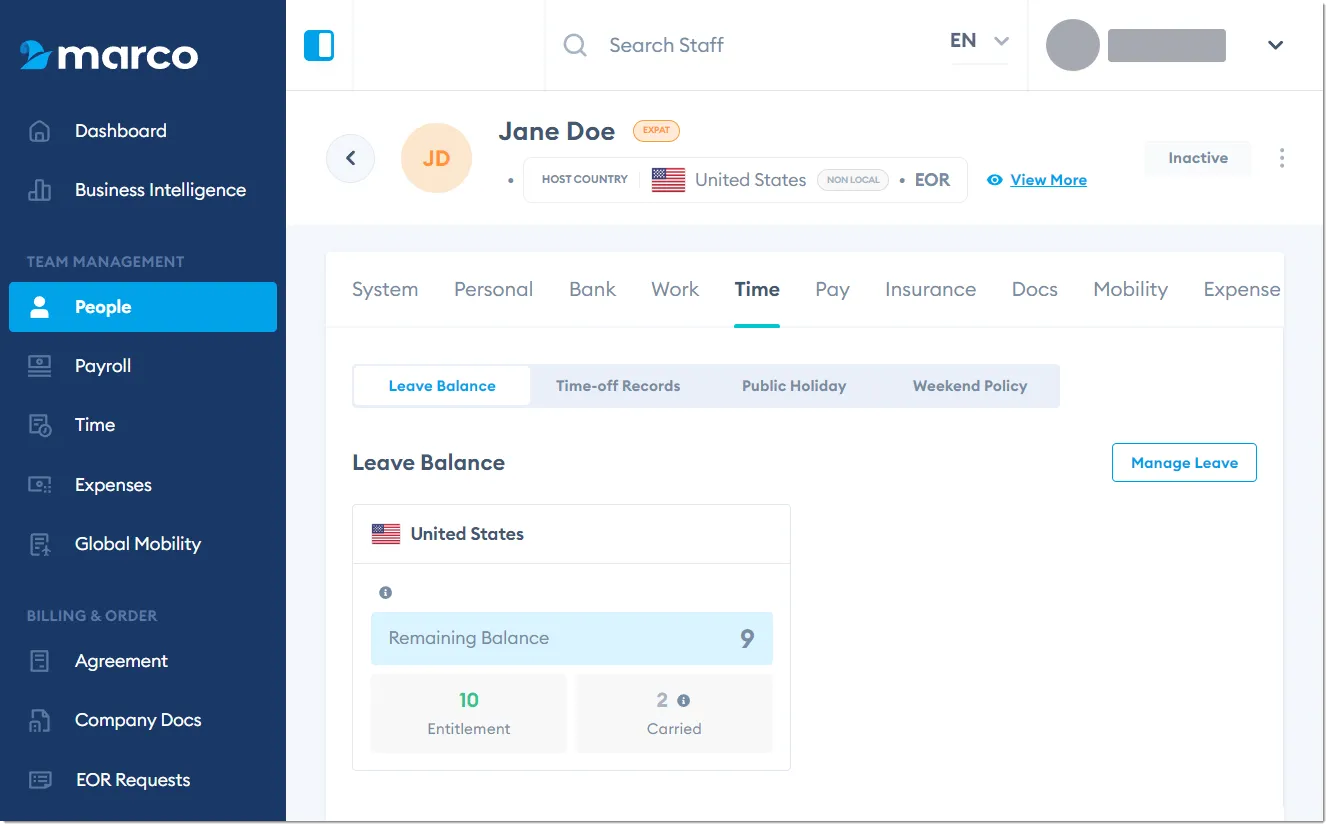The height and width of the screenshot is (827, 1329).
Task: Open Agreement page
Action: click(121, 661)
